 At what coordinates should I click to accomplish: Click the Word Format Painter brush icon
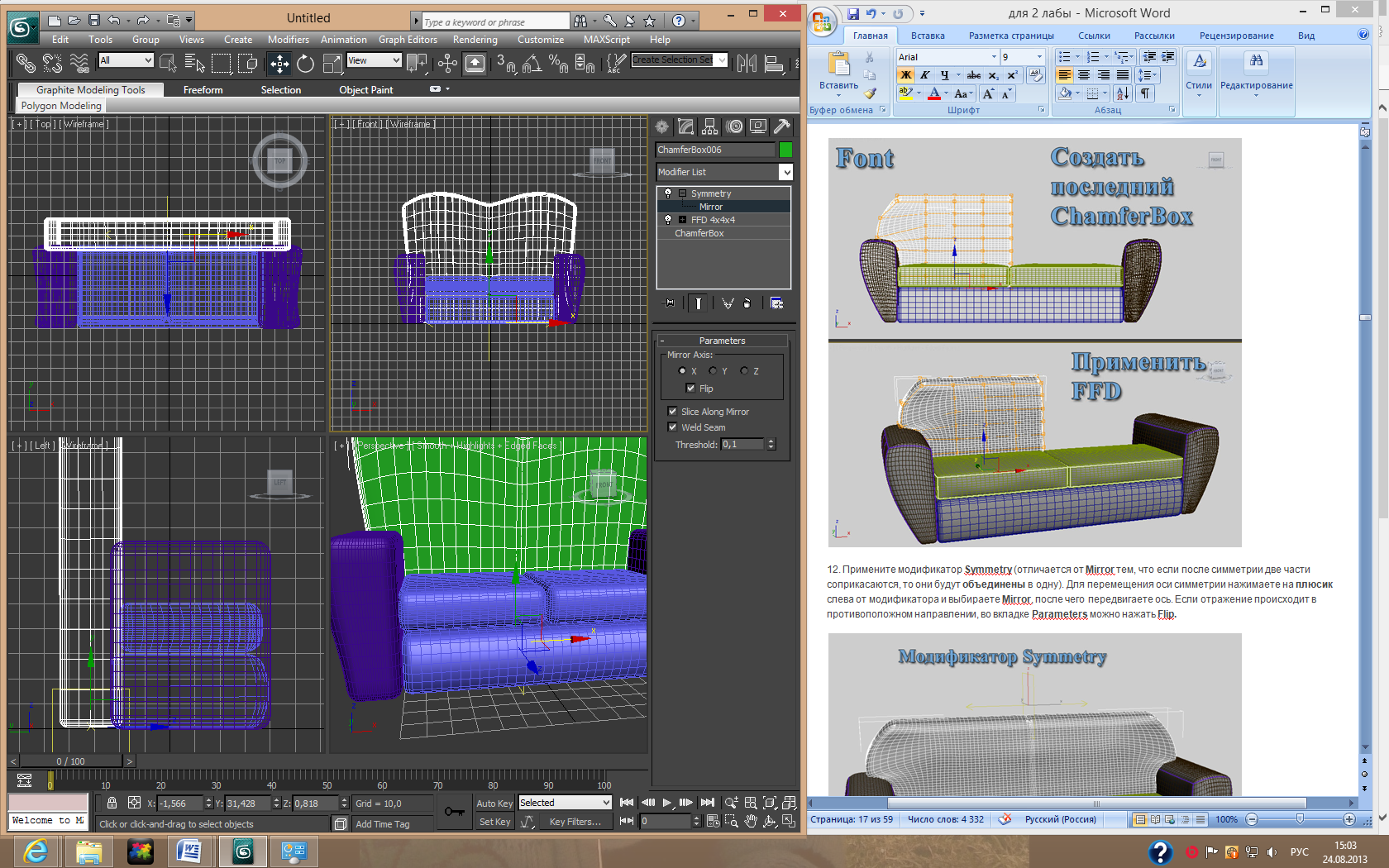(x=871, y=93)
